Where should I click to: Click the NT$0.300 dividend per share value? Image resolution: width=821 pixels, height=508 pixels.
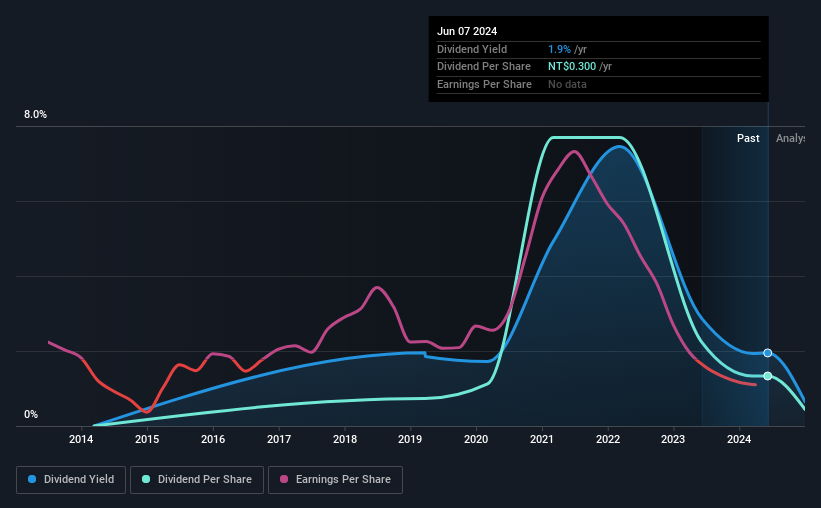click(x=572, y=67)
